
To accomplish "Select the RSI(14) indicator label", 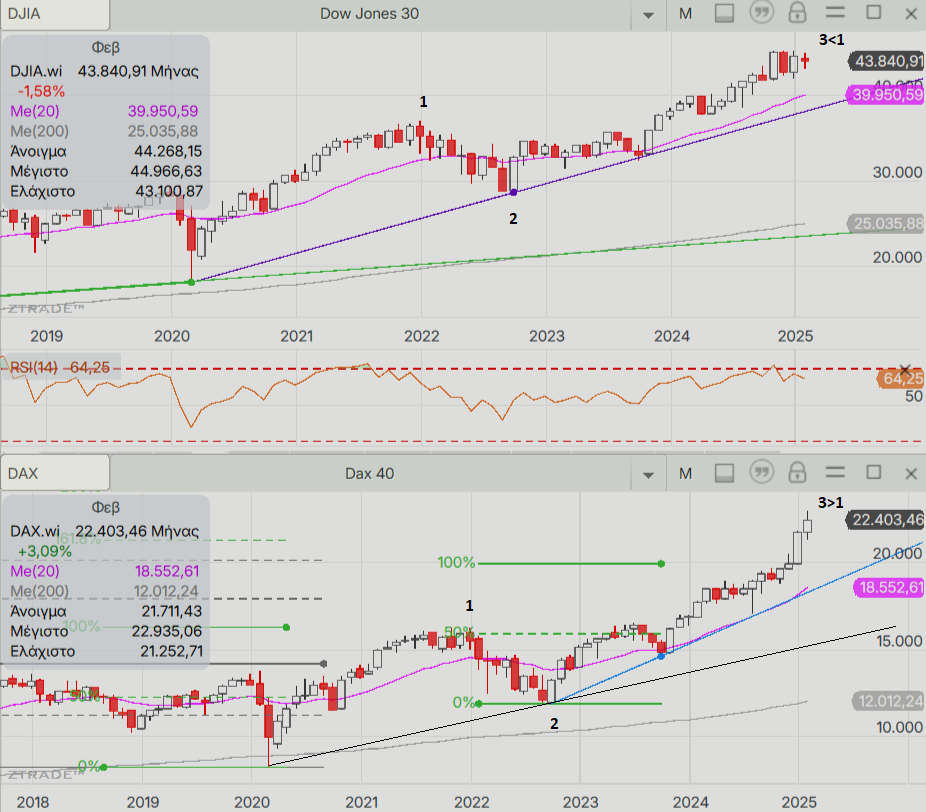I will click(34, 367).
